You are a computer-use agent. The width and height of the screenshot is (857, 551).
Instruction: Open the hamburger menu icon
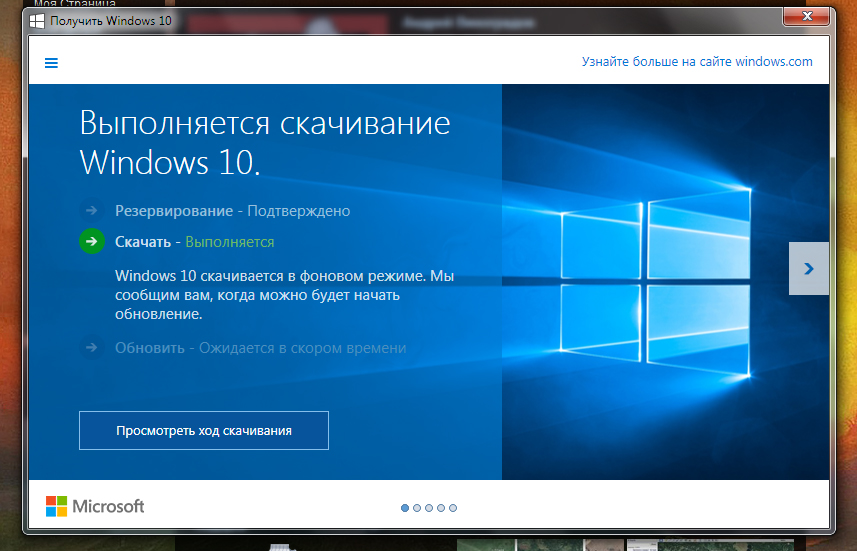pos(51,63)
